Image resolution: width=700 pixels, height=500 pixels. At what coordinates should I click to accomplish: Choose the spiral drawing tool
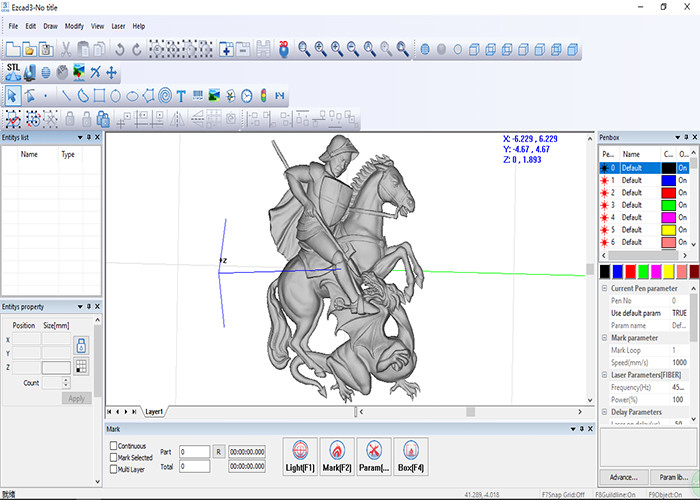tap(165, 96)
